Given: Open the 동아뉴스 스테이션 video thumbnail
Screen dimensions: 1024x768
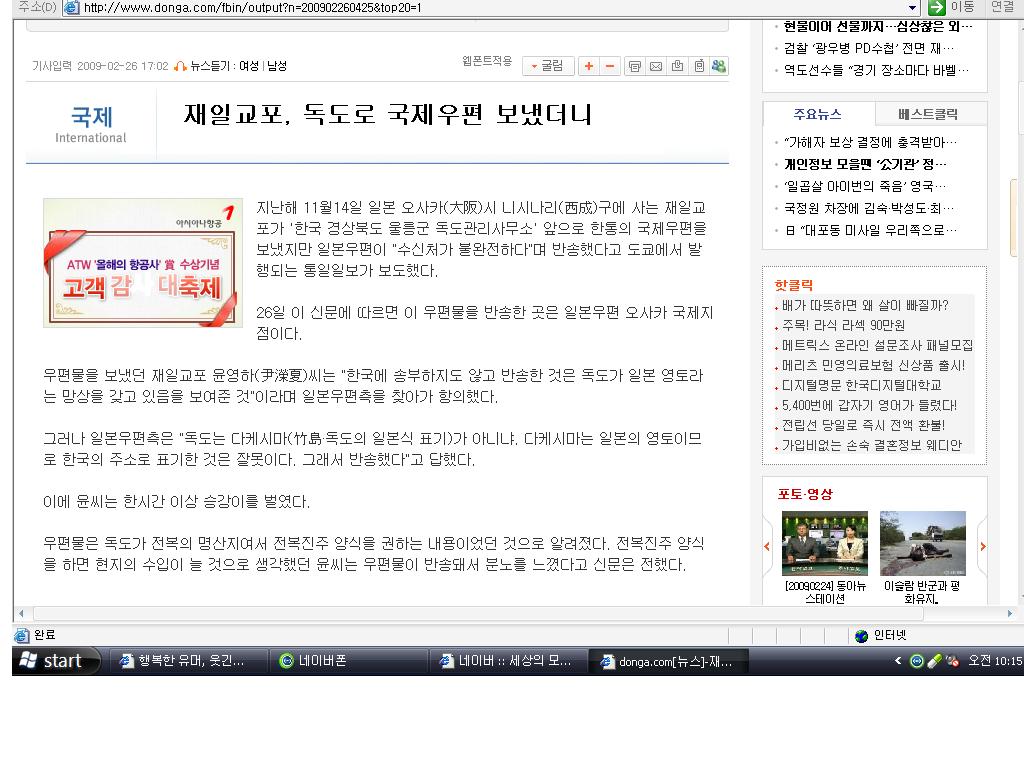Looking at the screenshot, I should 825,543.
